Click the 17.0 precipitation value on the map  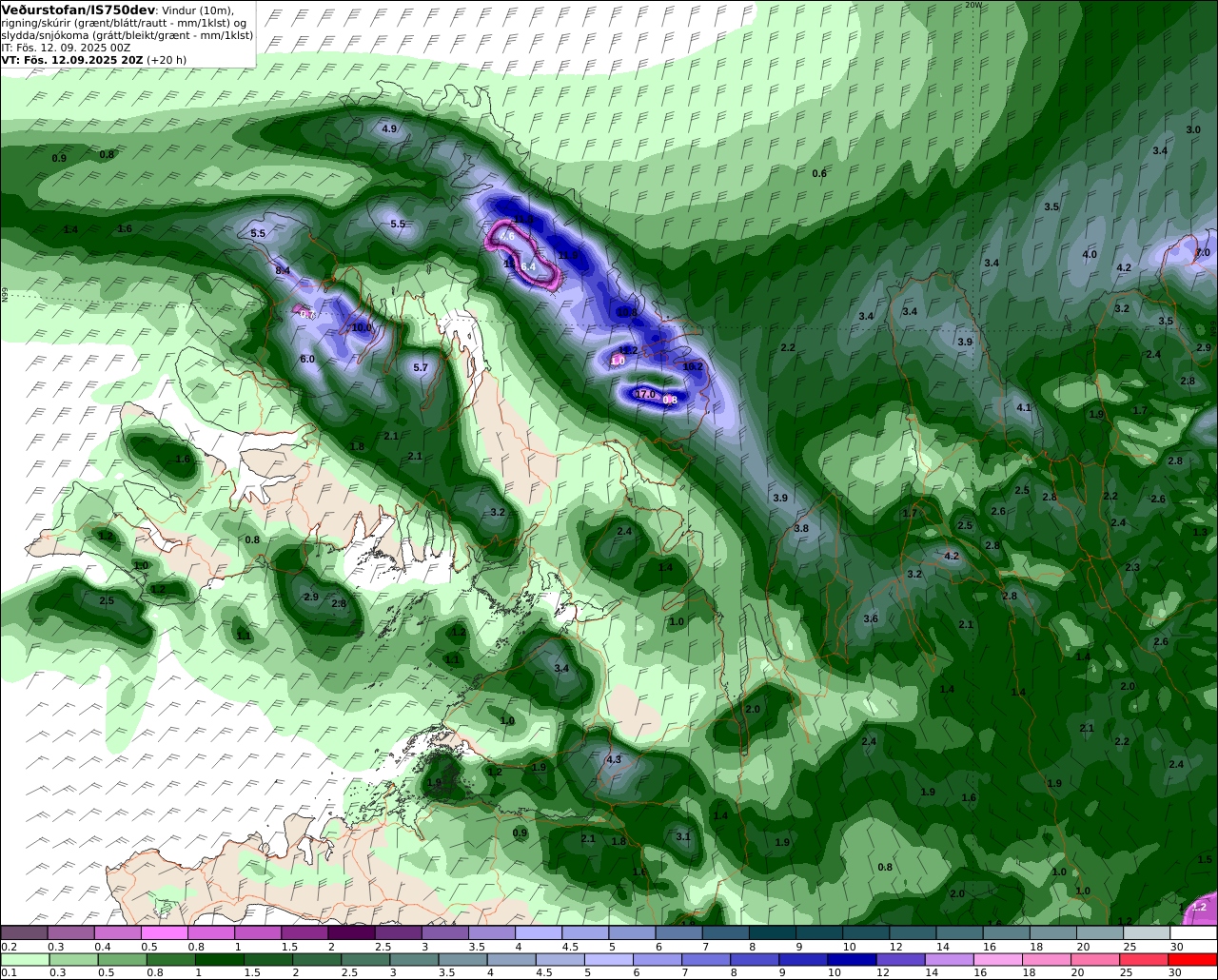[645, 394]
